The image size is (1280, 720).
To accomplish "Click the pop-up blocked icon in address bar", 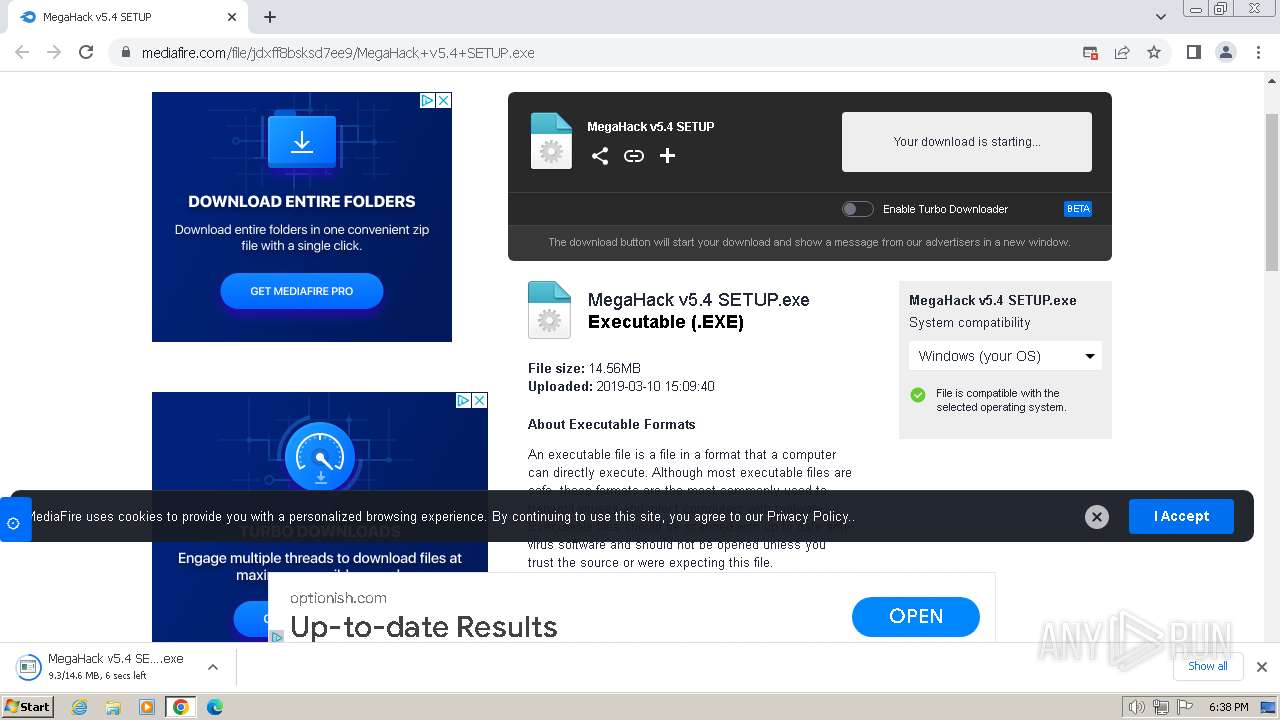I will [1090, 52].
